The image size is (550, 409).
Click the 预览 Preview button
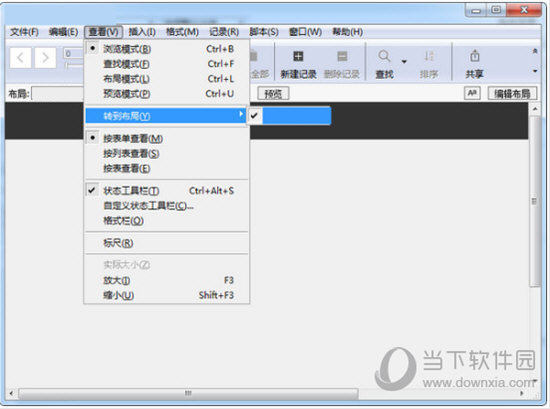tap(273, 94)
